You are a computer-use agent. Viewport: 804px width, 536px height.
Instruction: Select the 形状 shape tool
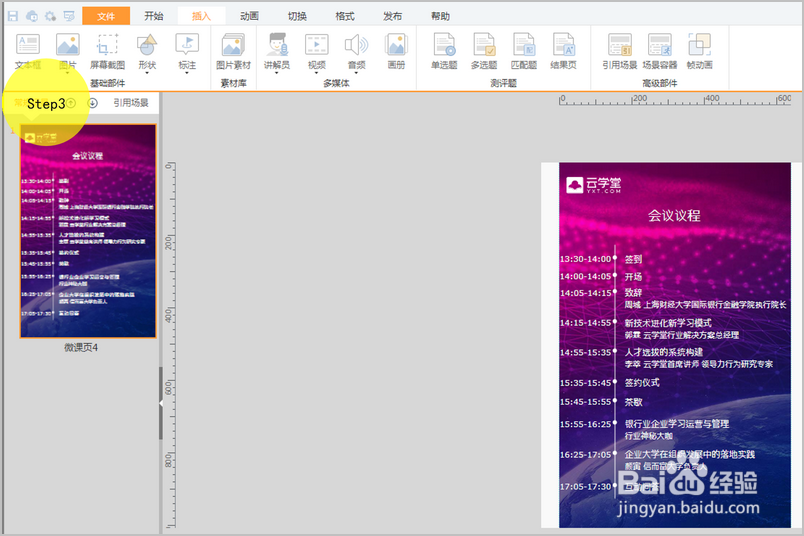147,51
